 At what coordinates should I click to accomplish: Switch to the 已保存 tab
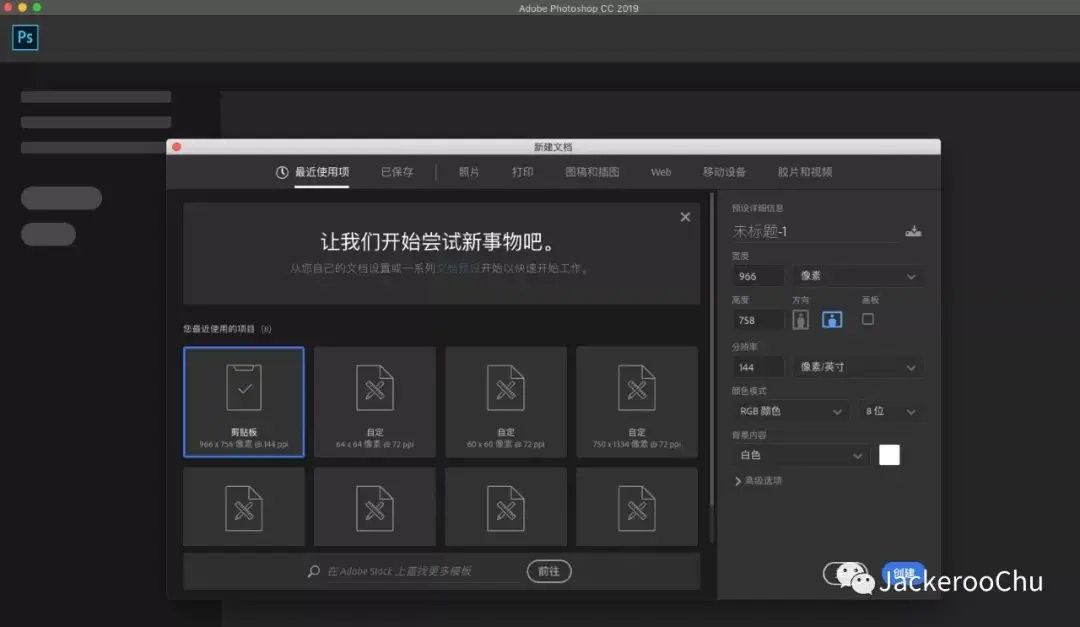tap(397, 172)
